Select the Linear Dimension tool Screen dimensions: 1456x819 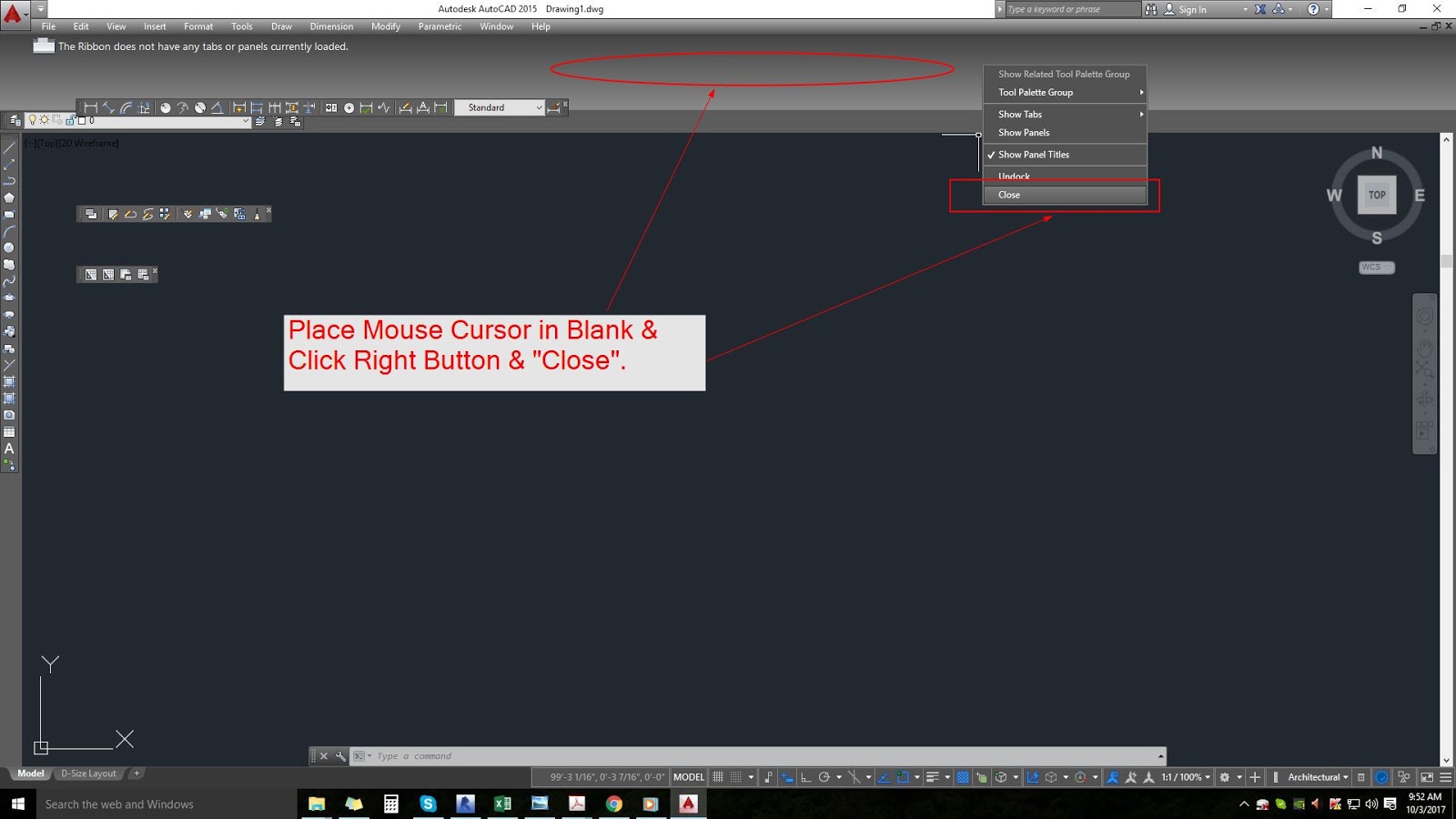coord(90,107)
